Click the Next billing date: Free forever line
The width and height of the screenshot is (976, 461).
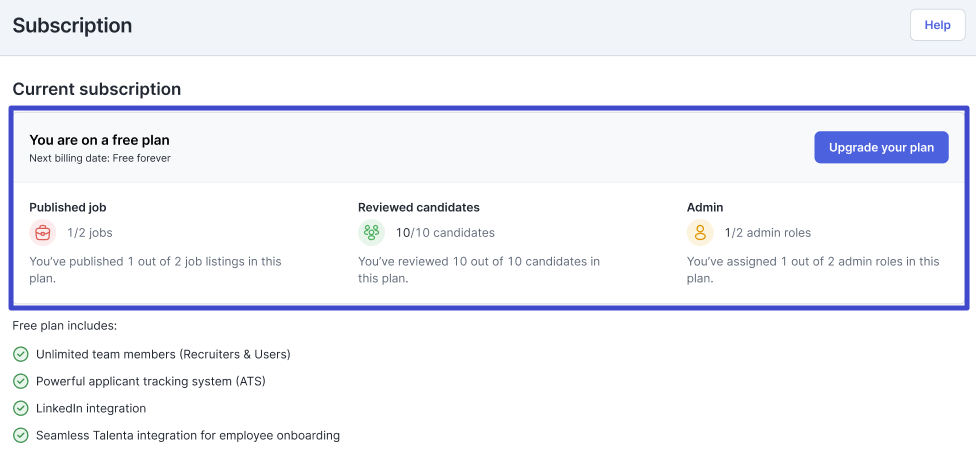point(100,158)
